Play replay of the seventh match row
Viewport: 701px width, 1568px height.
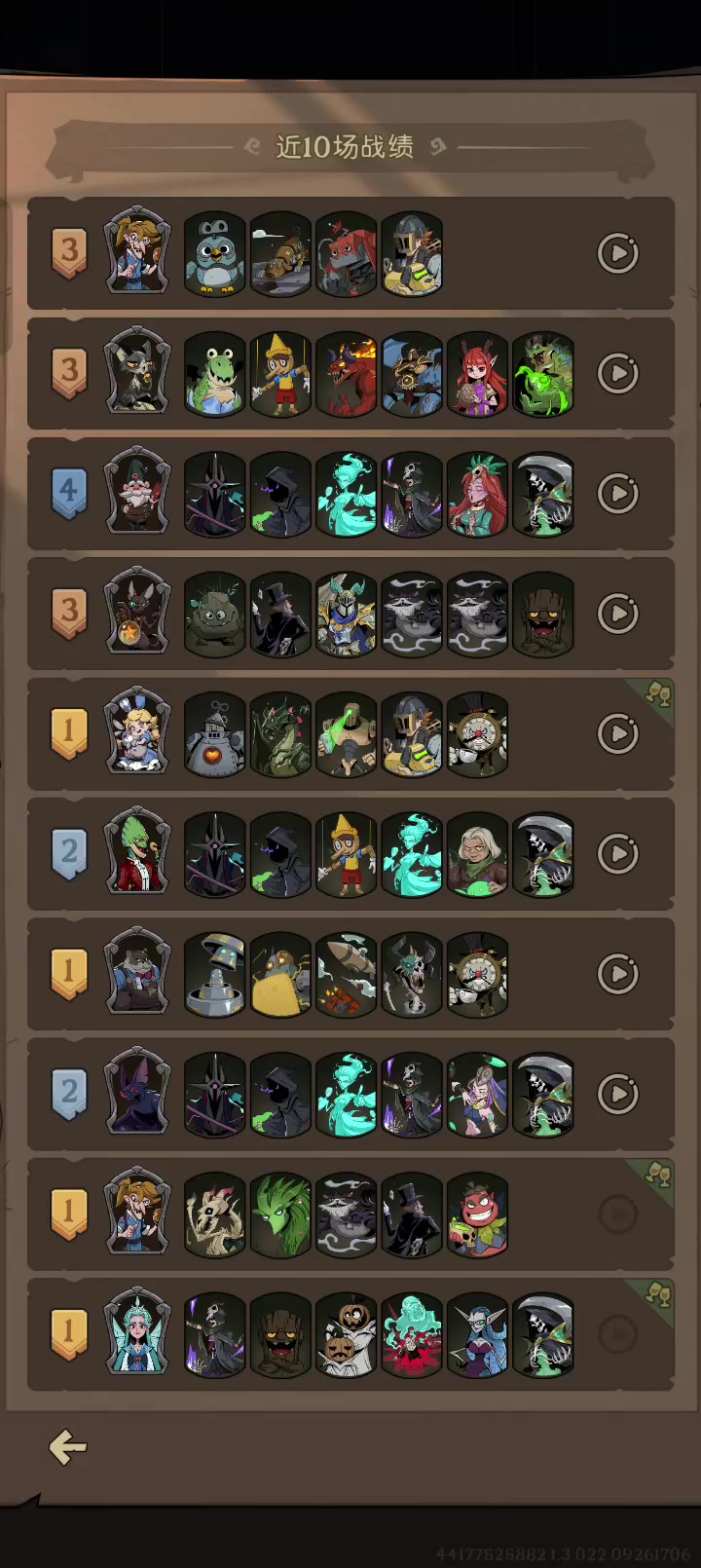tap(618, 974)
